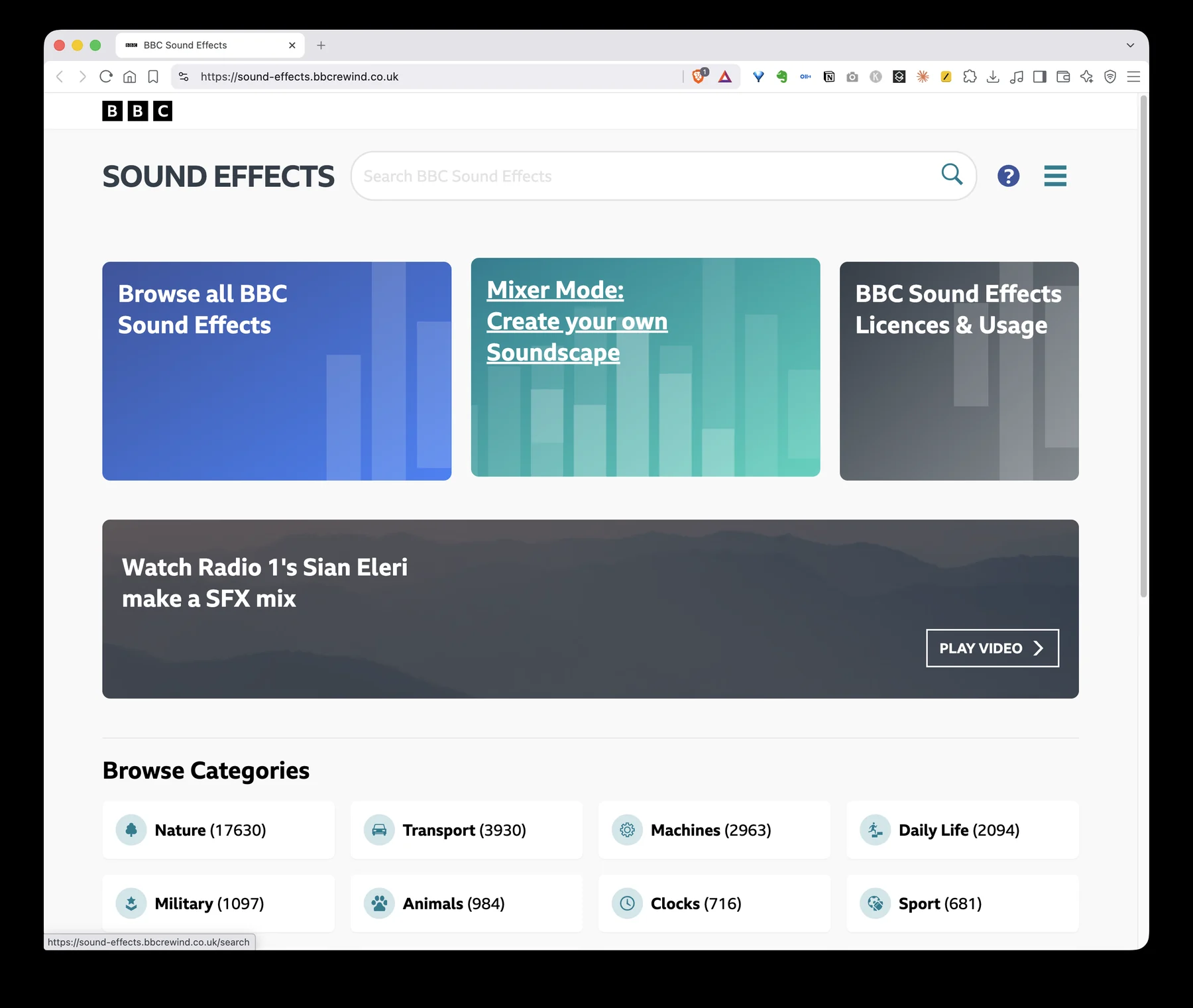Click the Machines category gear icon

coord(627,830)
